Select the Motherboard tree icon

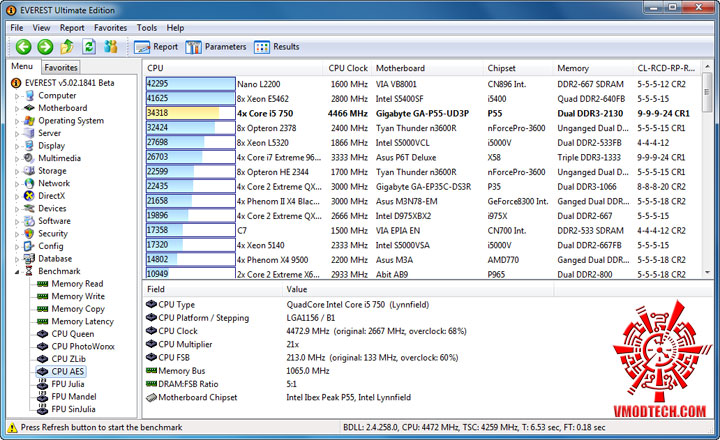click(x=29, y=108)
